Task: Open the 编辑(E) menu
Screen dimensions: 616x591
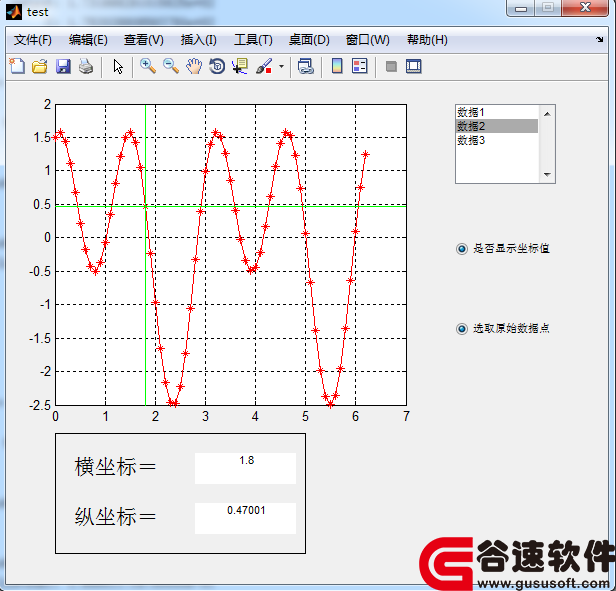Action: pyautogui.click(x=88, y=40)
